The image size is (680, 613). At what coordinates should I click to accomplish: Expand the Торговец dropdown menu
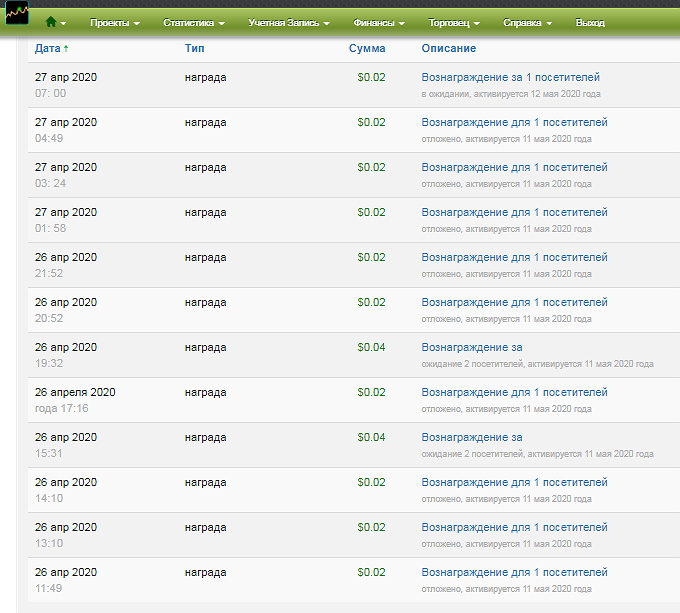[454, 23]
